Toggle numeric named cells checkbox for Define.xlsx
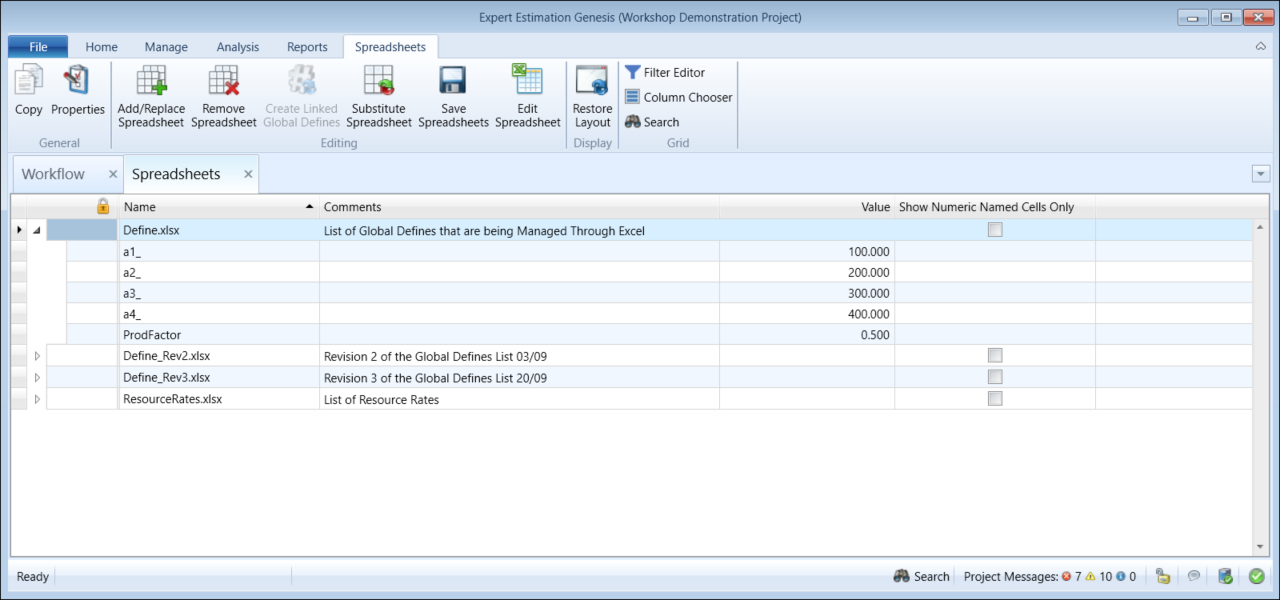The height and width of the screenshot is (600, 1280). click(994, 230)
